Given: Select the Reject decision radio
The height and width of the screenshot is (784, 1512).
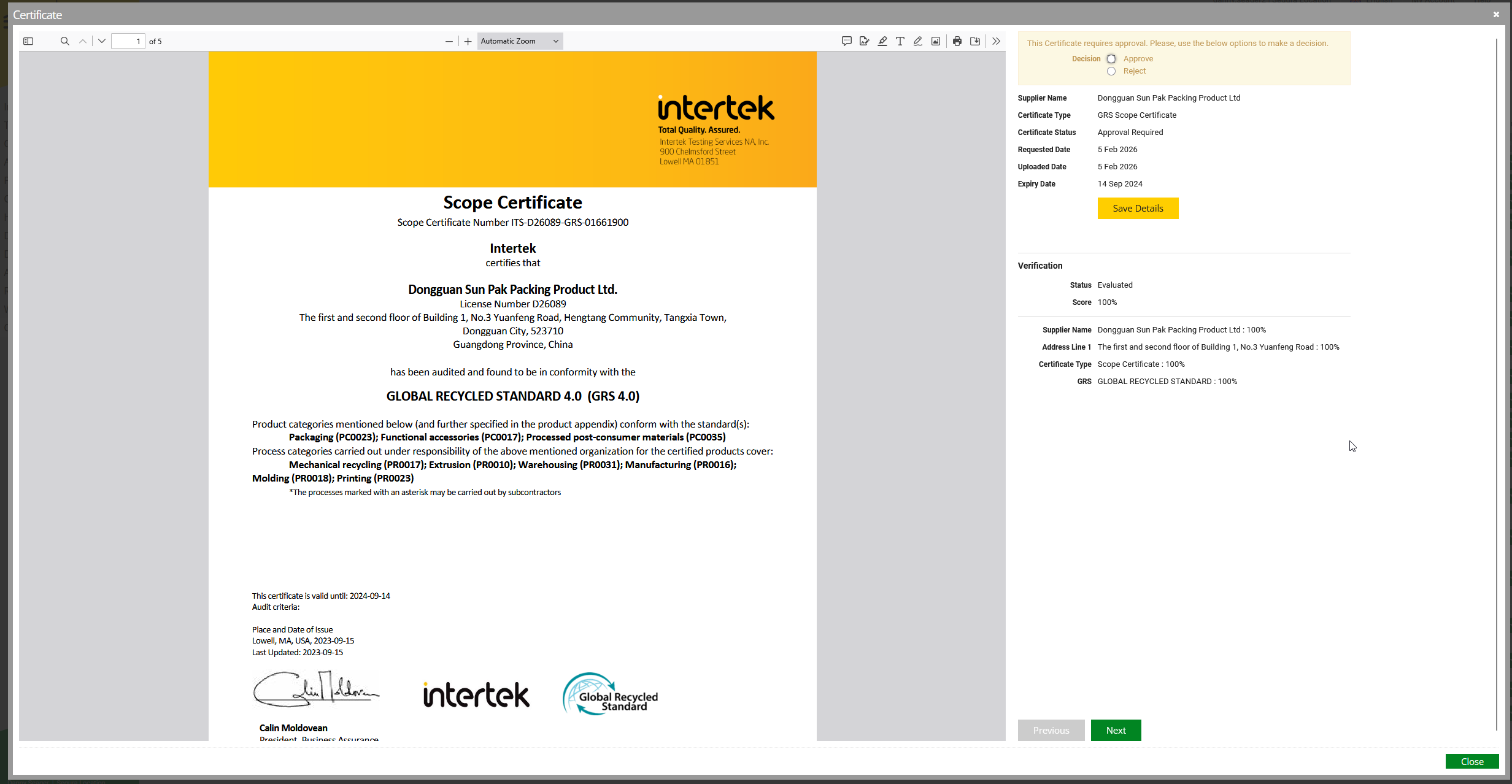Looking at the screenshot, I should (1111, 71).
